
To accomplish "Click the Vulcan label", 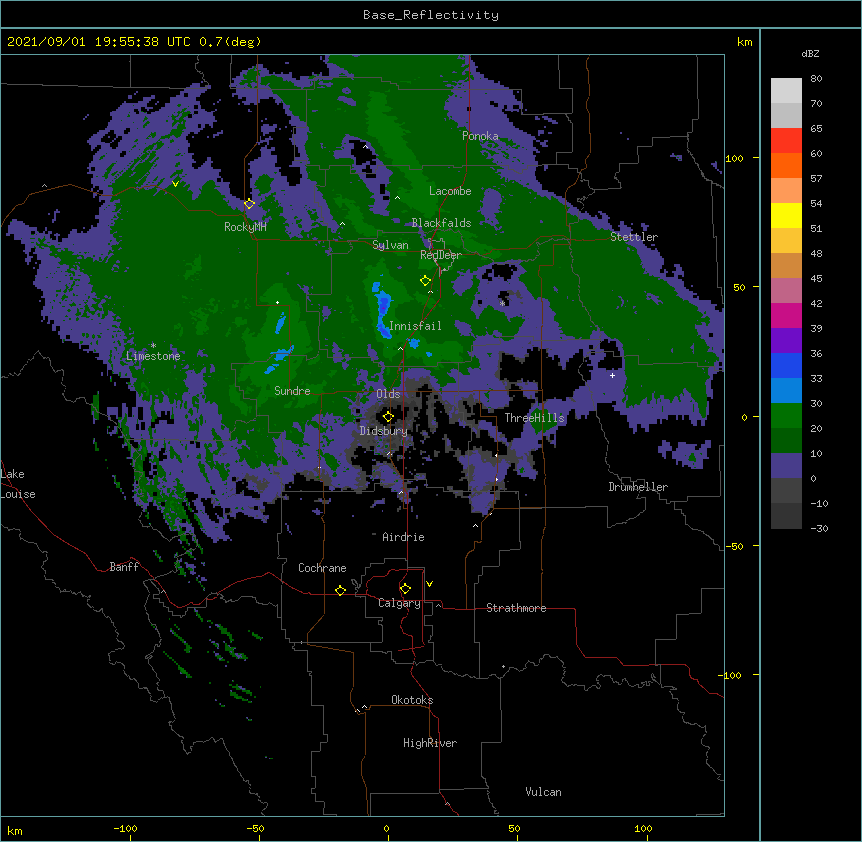I will point(543,792).
